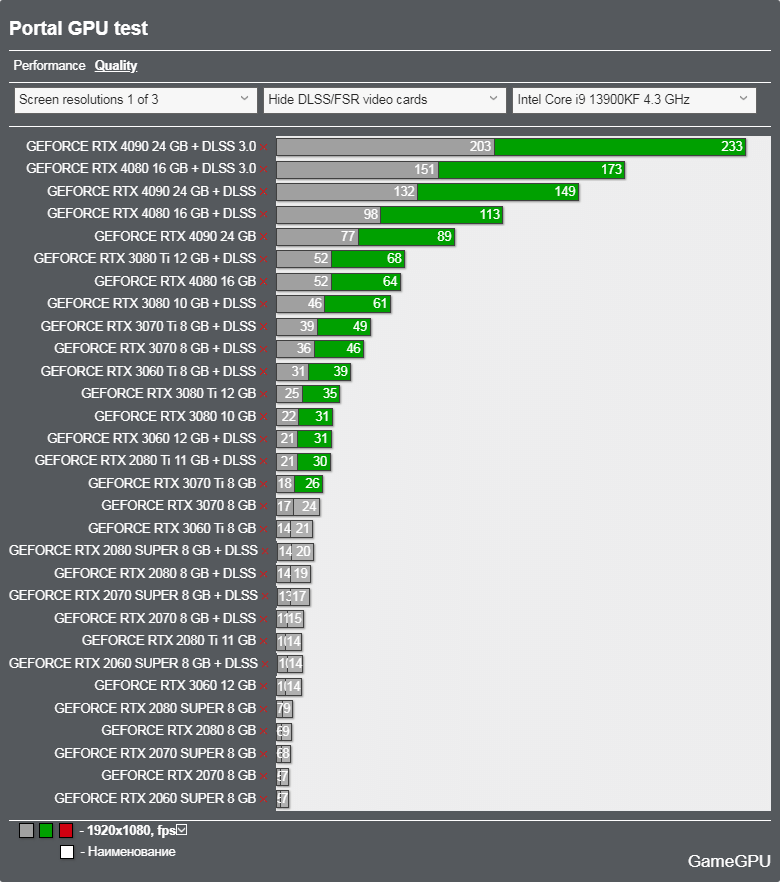Click the Portal GPU test heading
The width and height of the screenshot is (780, 882).
point(78,28)
